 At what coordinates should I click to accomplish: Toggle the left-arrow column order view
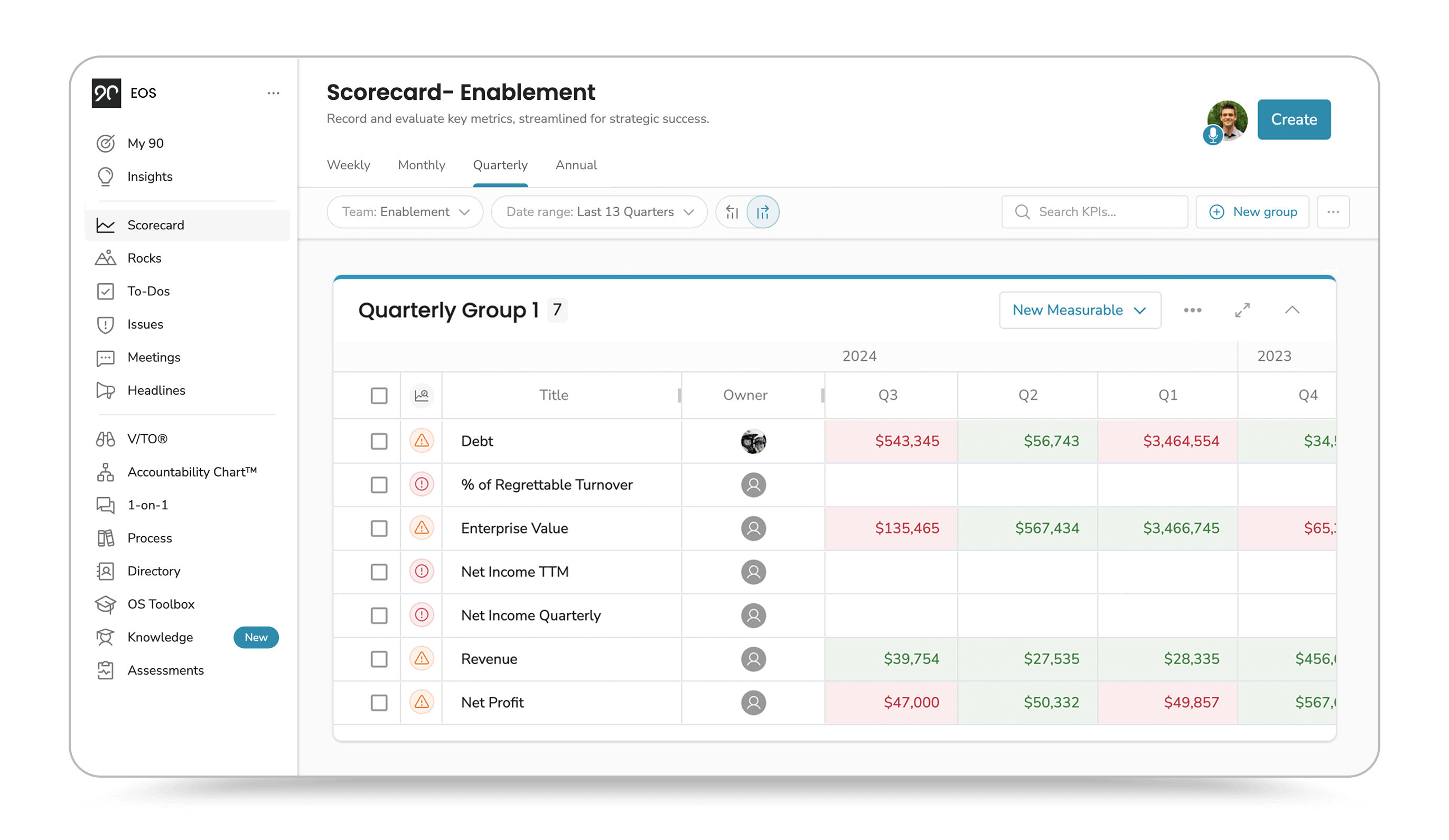pos(732,212)
